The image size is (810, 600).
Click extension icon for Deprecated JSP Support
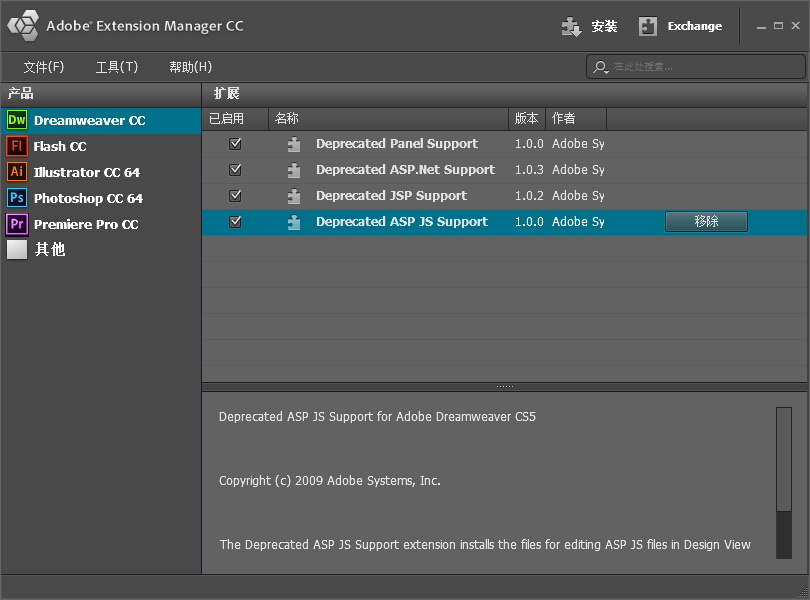294,196
